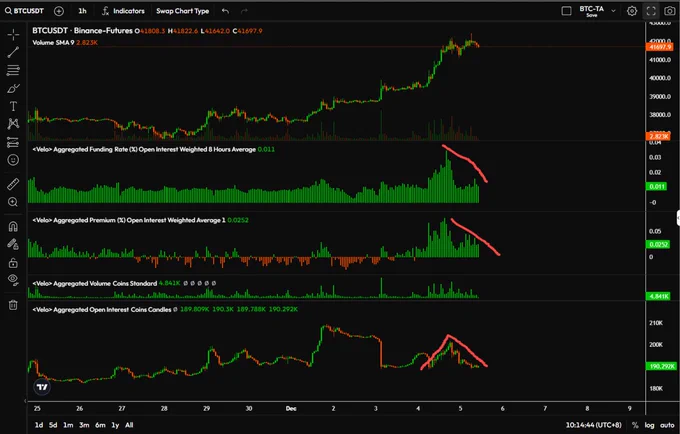Open BTCUSDT symbol search
Viewport: 680px width, 434px height.
tap(29, 11)
